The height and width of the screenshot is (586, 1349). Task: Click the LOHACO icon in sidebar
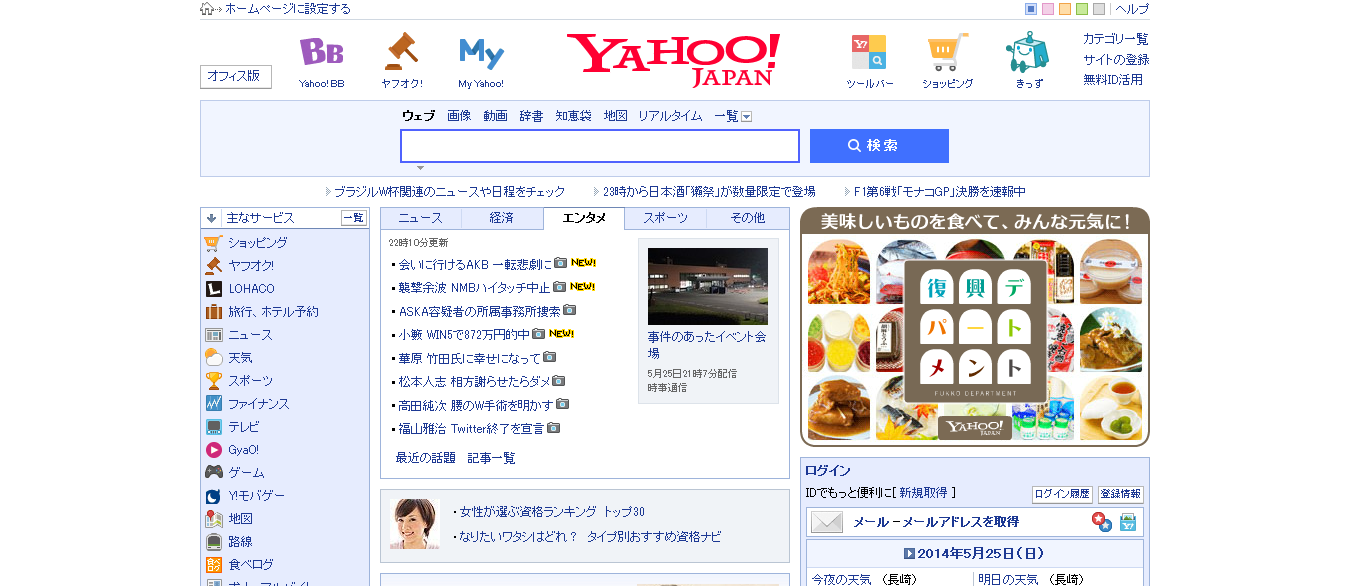pos(213,289)
